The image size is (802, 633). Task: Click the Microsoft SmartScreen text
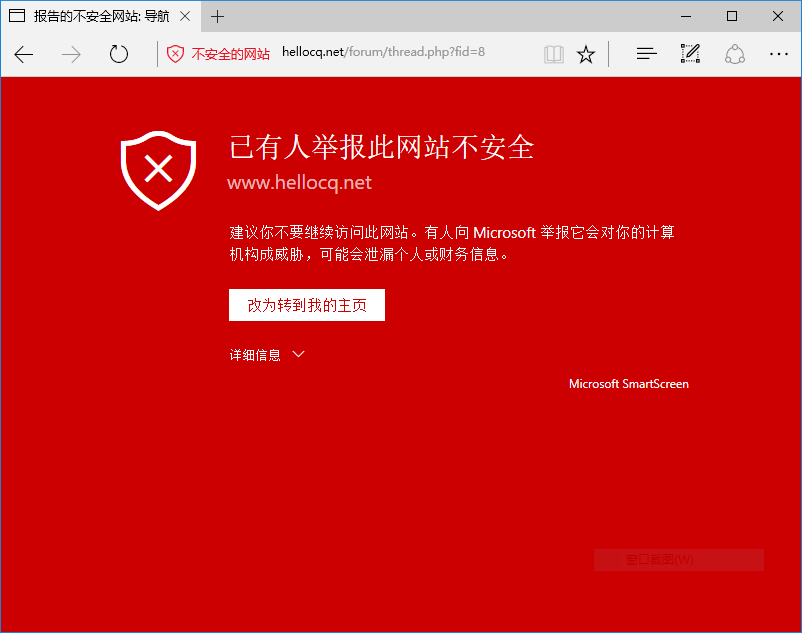[x=629, y=384]
